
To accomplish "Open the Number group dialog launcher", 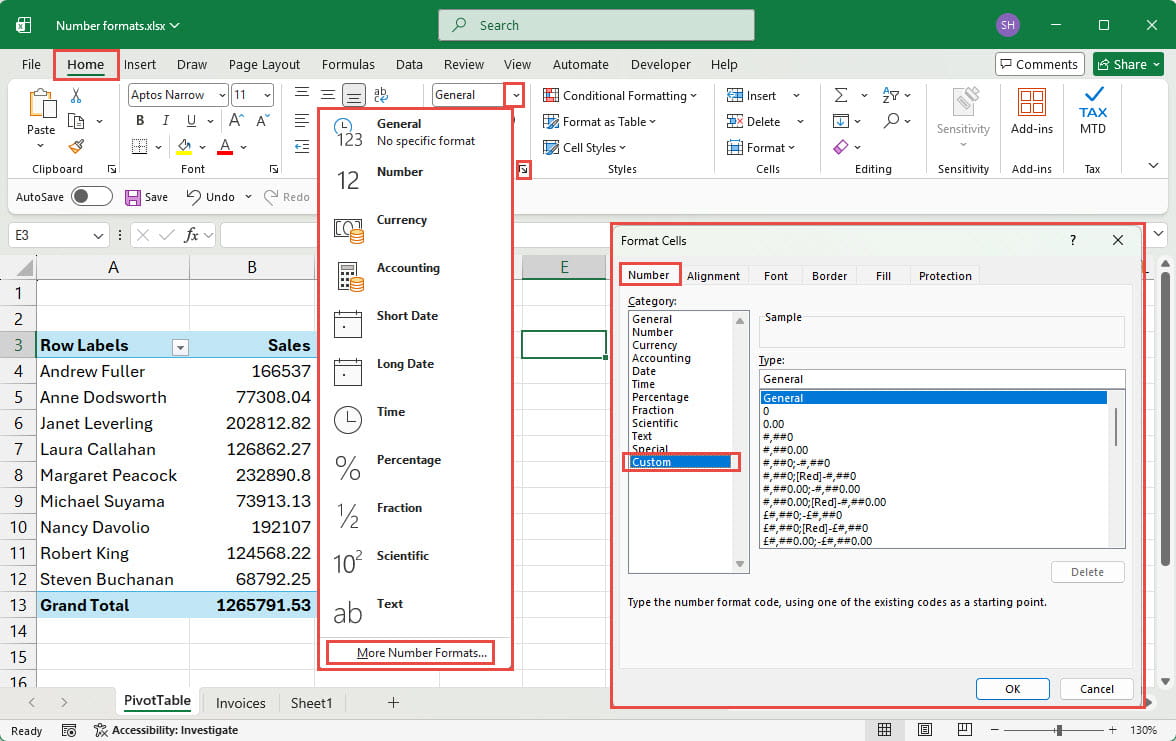I will pos(524,171).
